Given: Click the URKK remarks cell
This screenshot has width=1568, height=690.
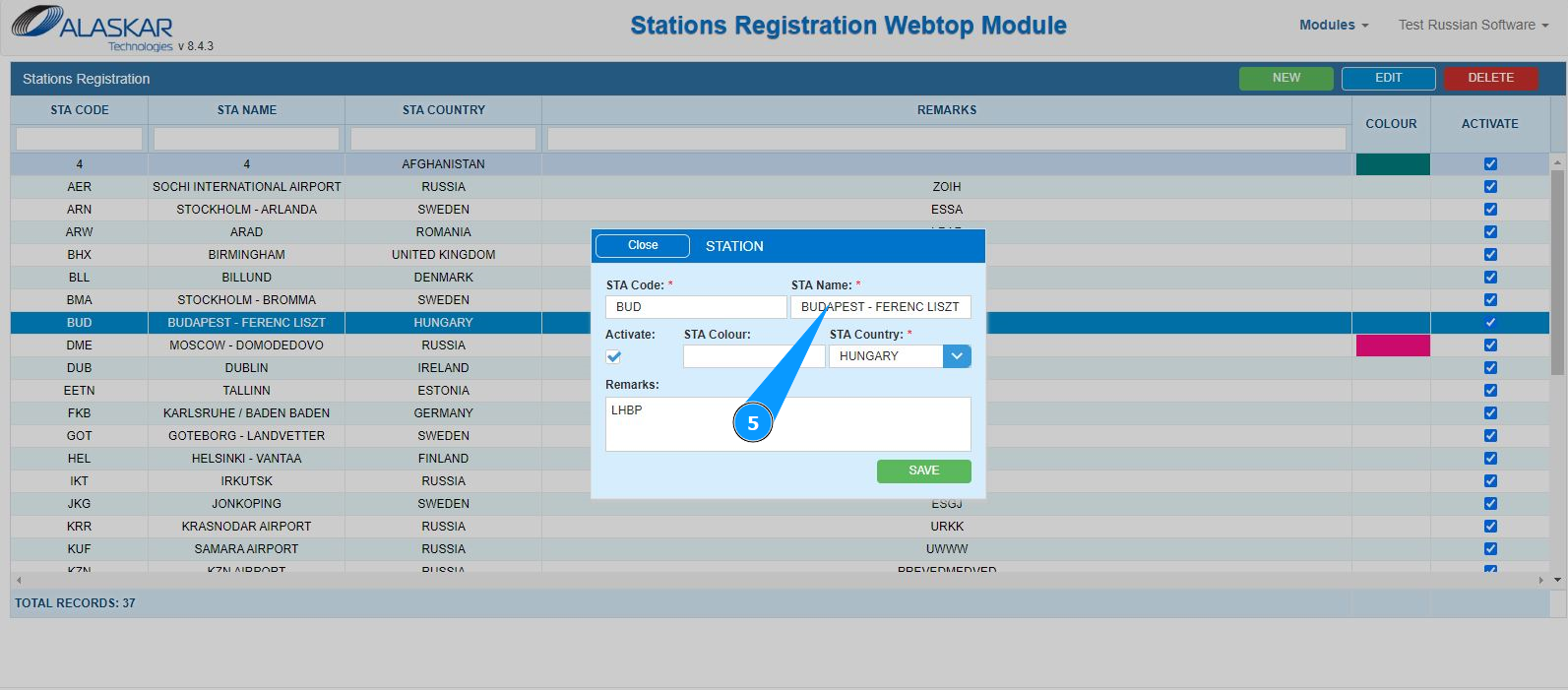Looking at the screenshot, I should tap(947, 527).
